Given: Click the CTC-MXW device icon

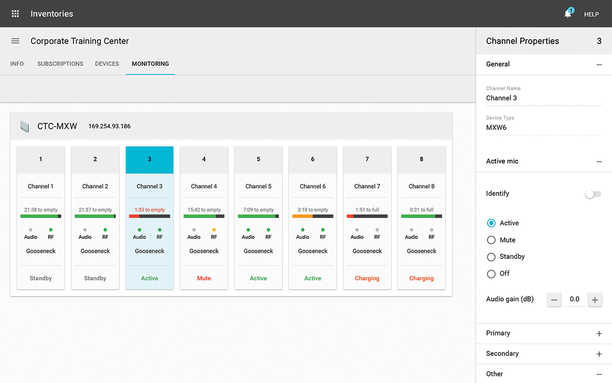Looking at the screenshot, I should [25, 126].
